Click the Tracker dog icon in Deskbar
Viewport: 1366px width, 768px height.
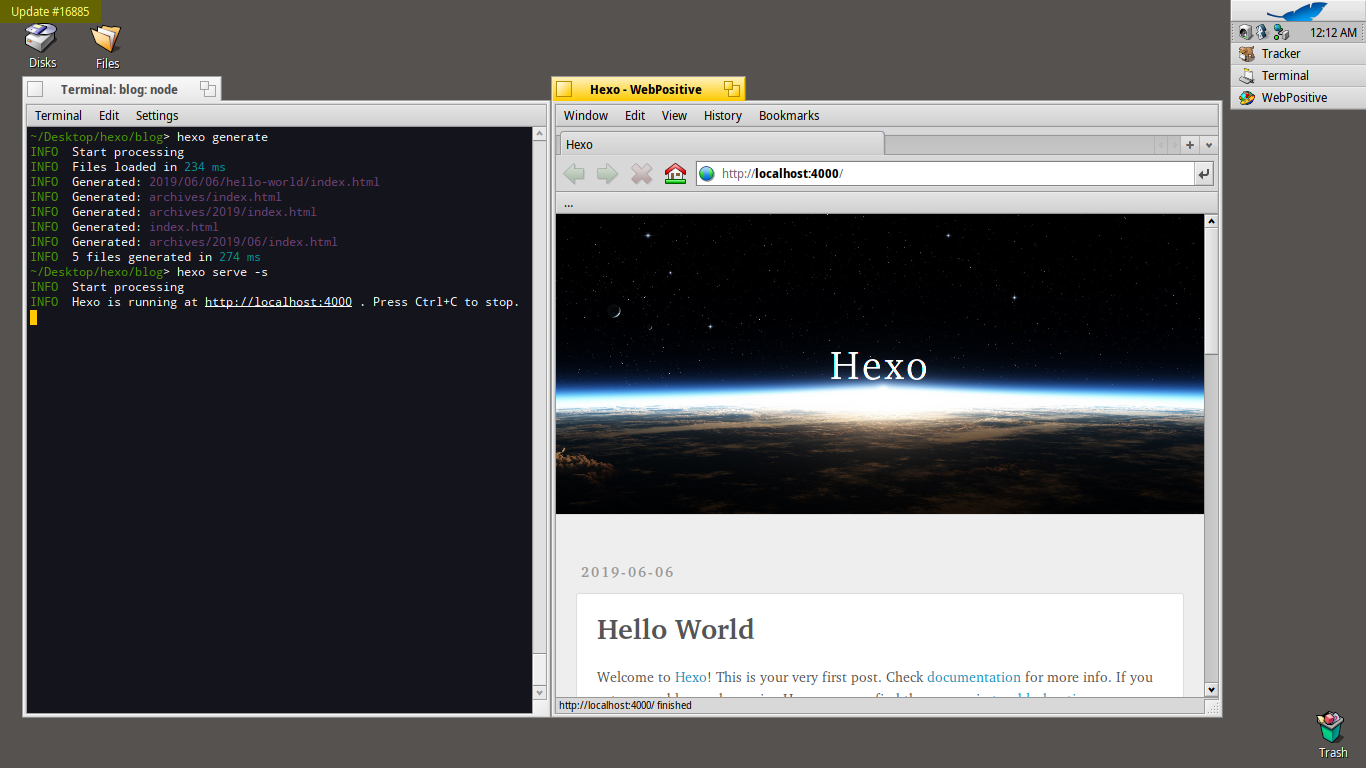click(x=1246, y=54)
